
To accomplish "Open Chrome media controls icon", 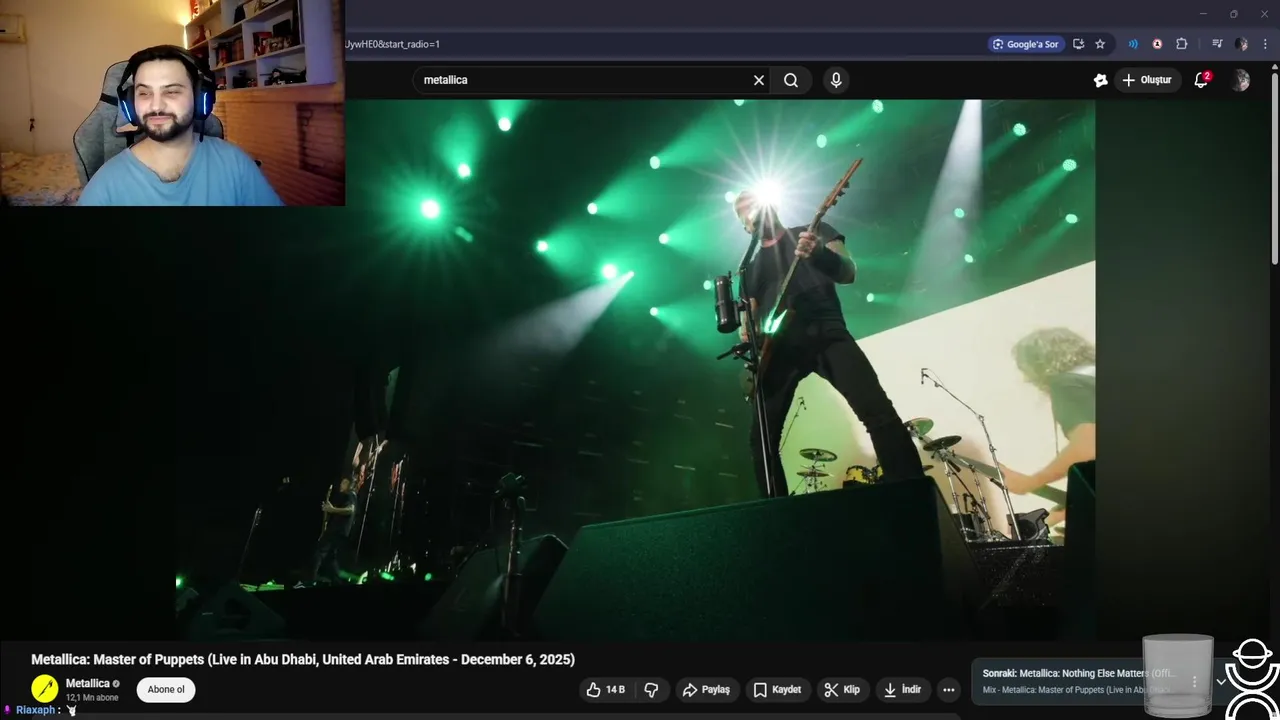I will coord(1217,44).
